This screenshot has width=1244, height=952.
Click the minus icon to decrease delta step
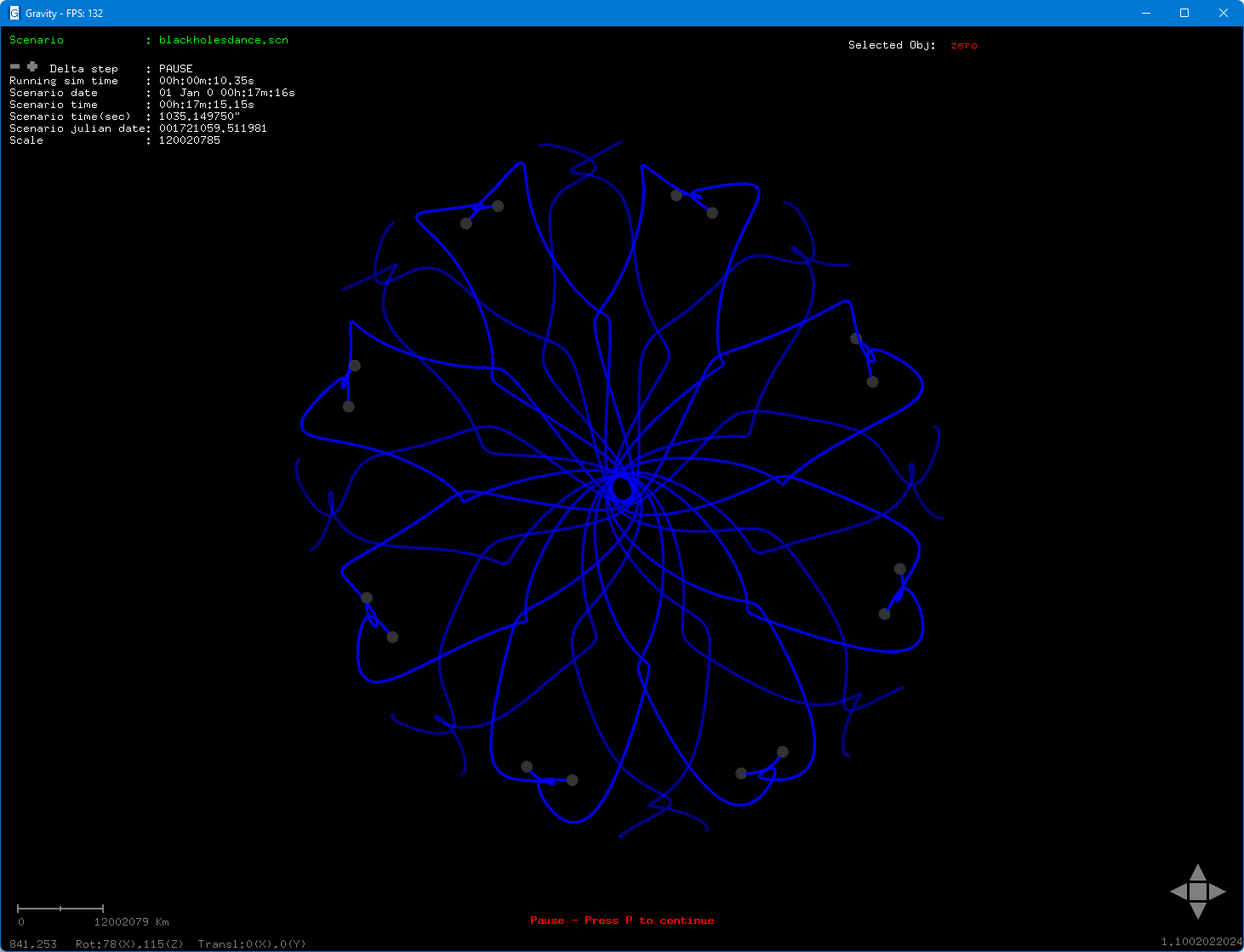[x=14, y=66]
